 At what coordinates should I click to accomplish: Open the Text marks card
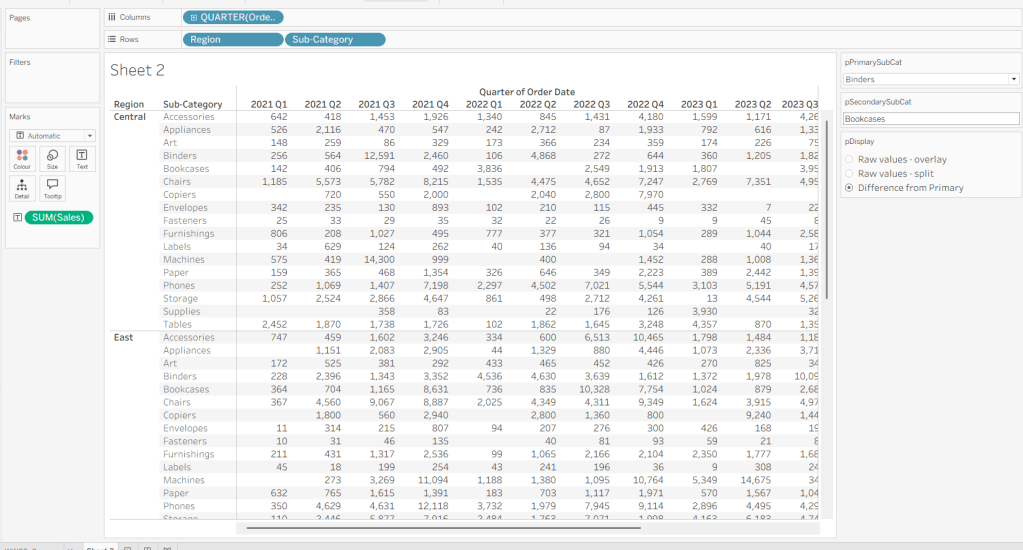coord(82,159)
